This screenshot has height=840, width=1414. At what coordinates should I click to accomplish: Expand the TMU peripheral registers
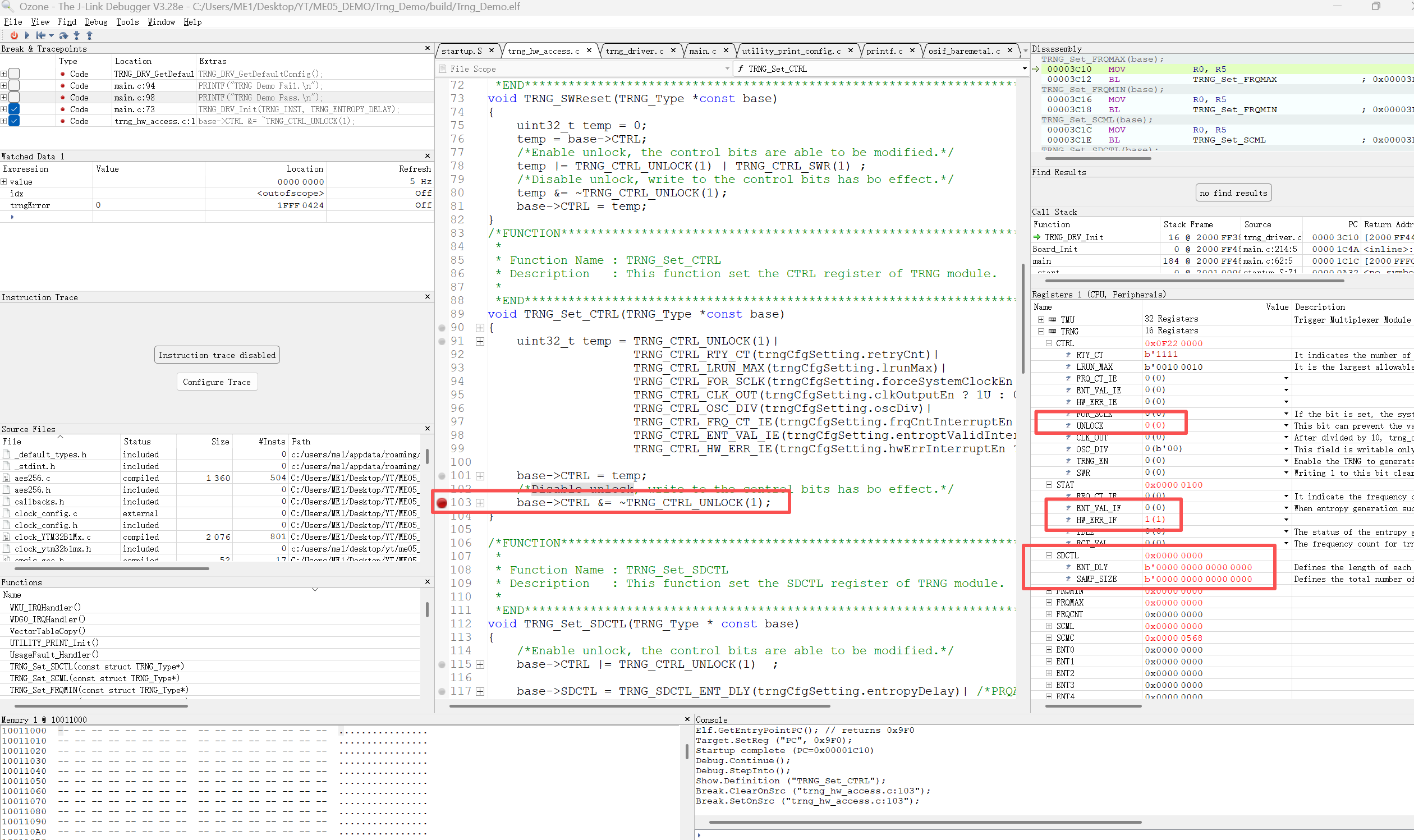[x=1041, y=319]
